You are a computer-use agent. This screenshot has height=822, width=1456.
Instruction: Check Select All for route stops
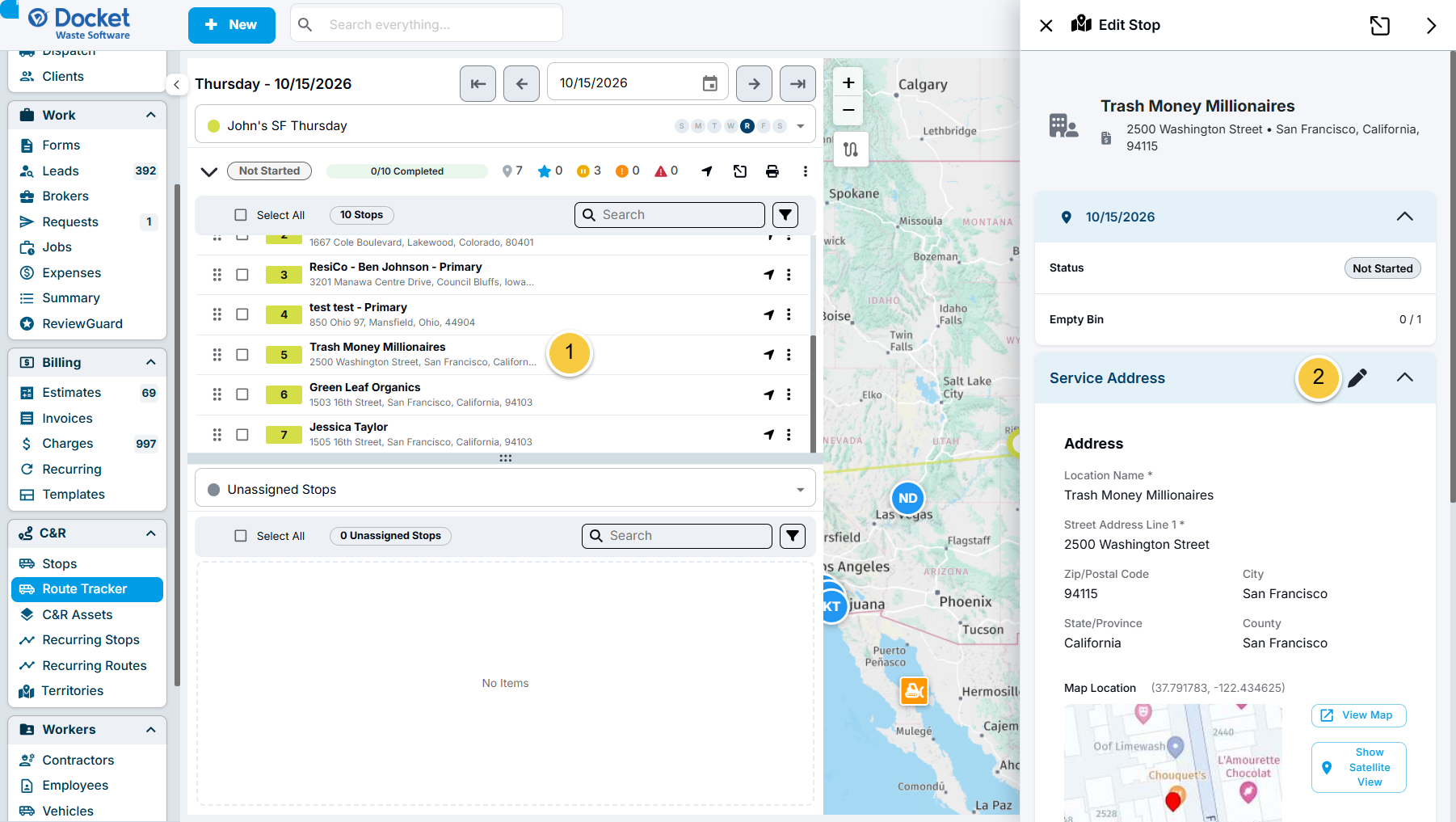(241, 215)
